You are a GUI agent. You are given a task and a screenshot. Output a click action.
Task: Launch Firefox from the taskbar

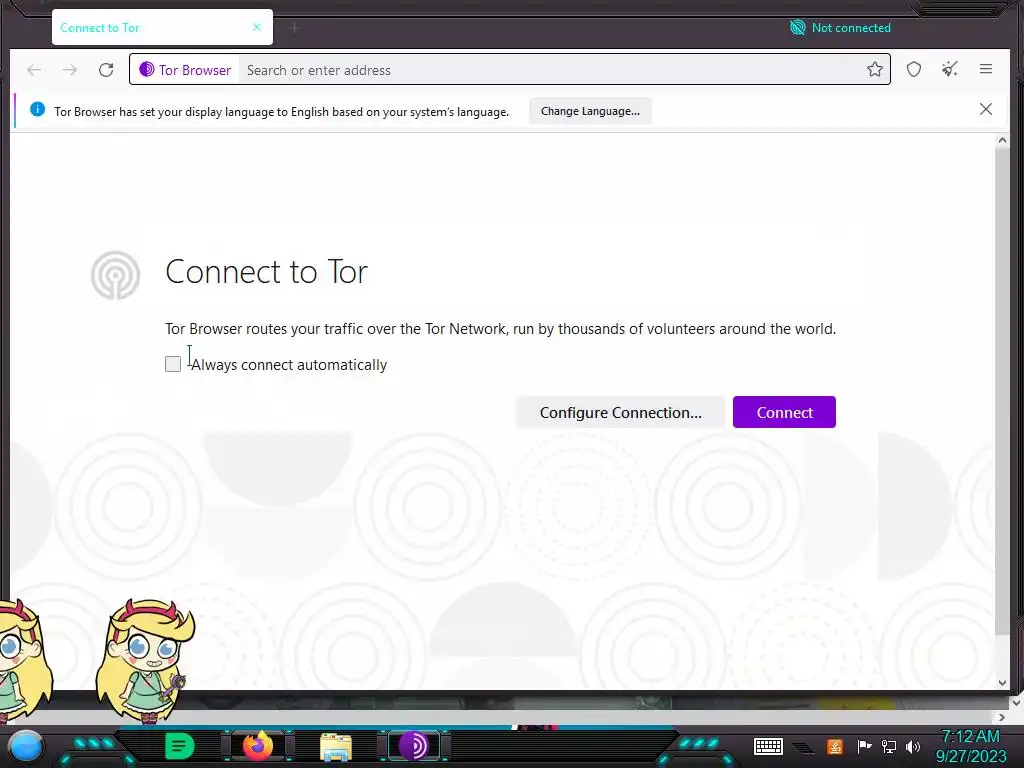pos(257,746)
